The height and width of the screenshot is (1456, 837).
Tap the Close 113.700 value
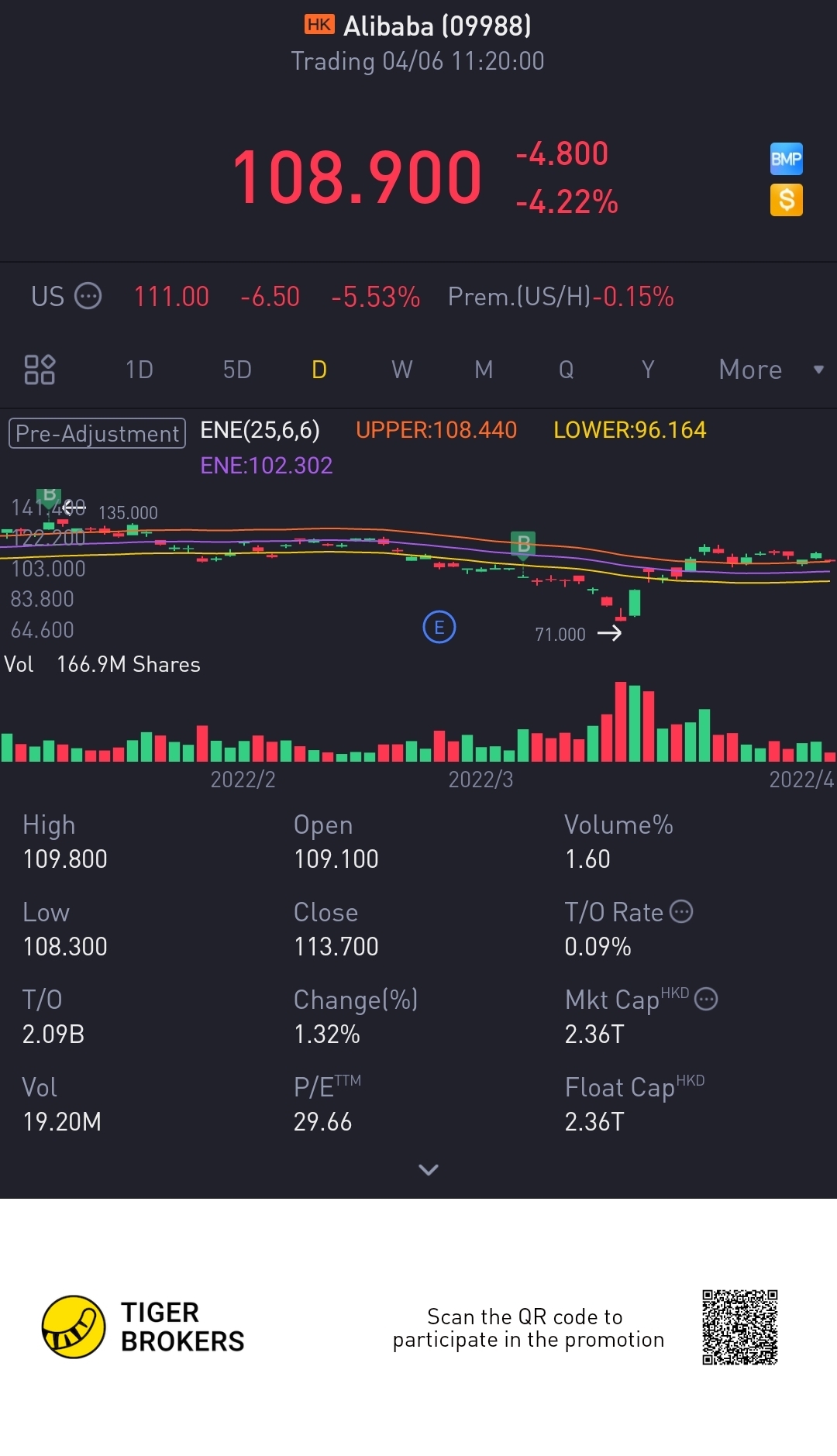pyautogui.click(x=336, y=946)
